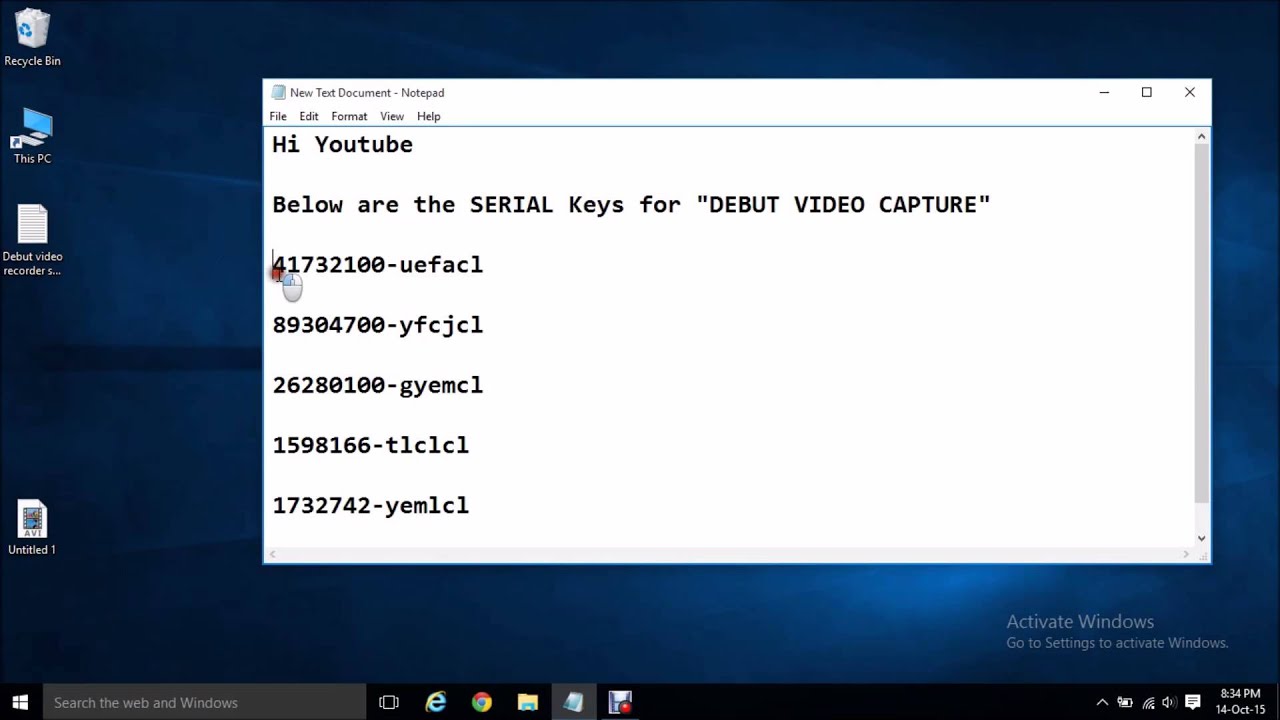Open the Windows Start button

coord(20,702)
